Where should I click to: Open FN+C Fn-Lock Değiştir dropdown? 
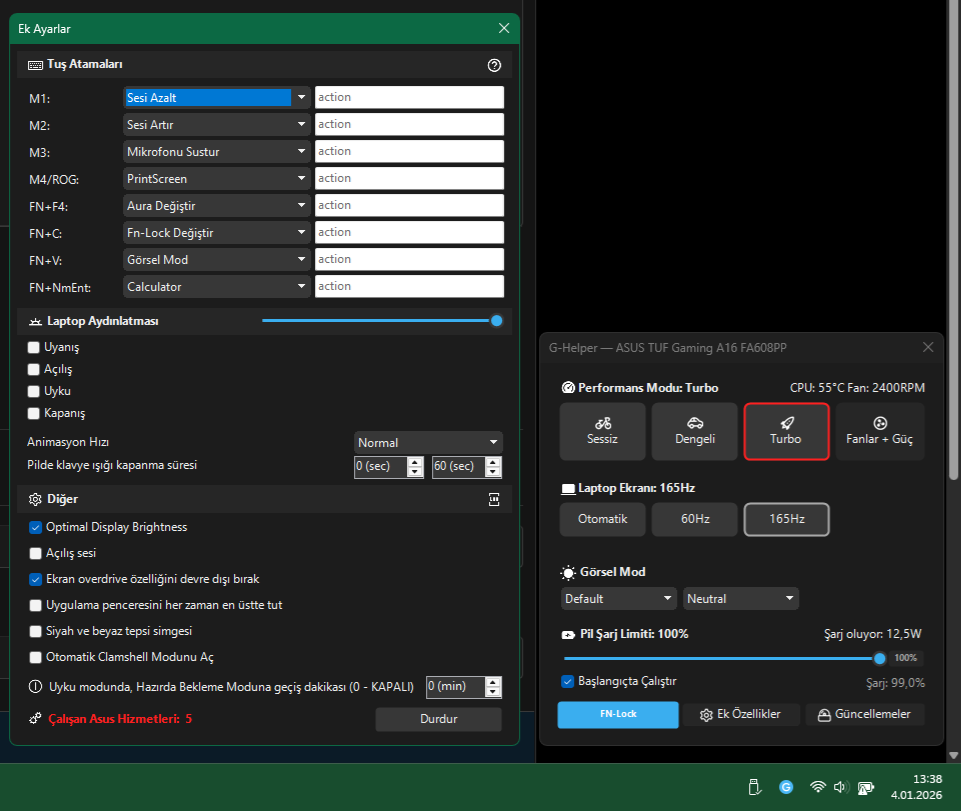[x=216, y=232]
